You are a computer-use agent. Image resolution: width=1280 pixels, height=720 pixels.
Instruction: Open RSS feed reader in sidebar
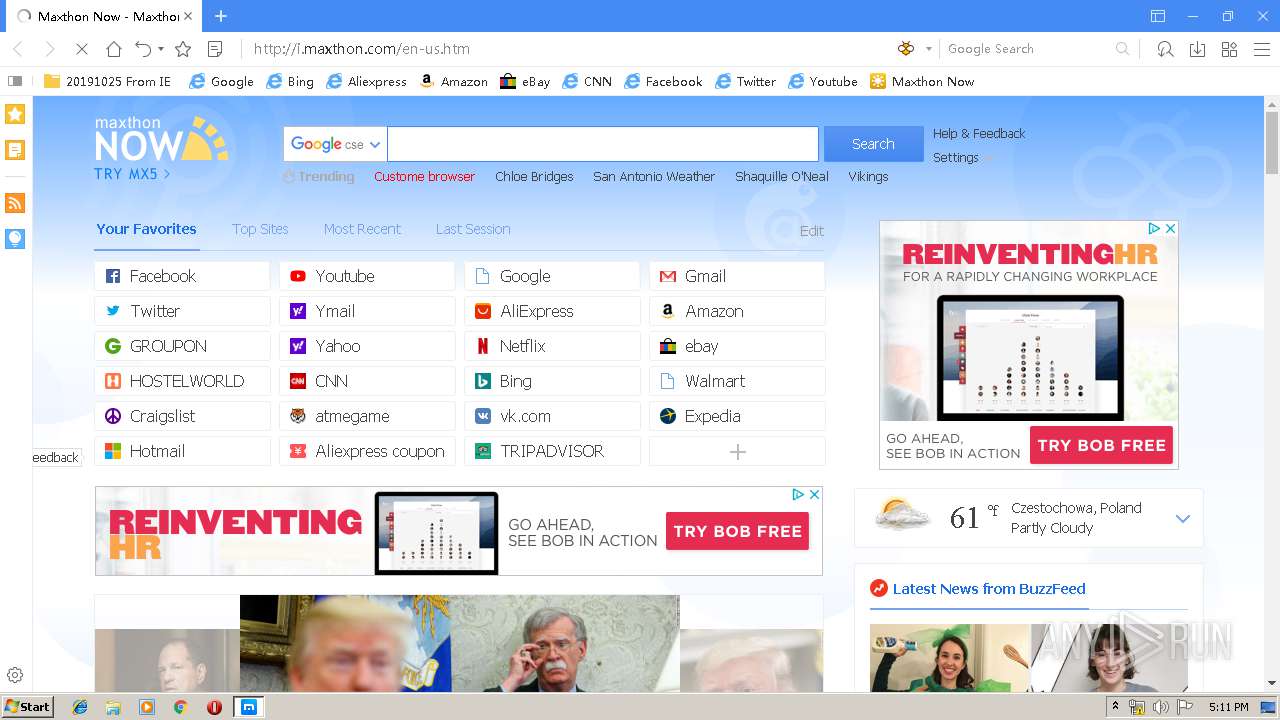coord(15,203)
